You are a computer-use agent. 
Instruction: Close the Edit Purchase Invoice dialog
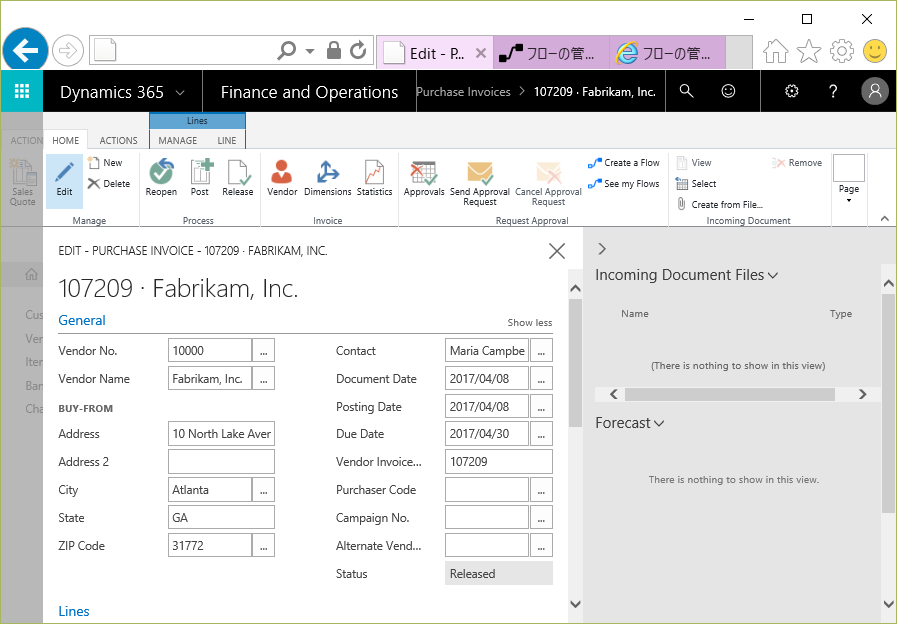[557, 251]
